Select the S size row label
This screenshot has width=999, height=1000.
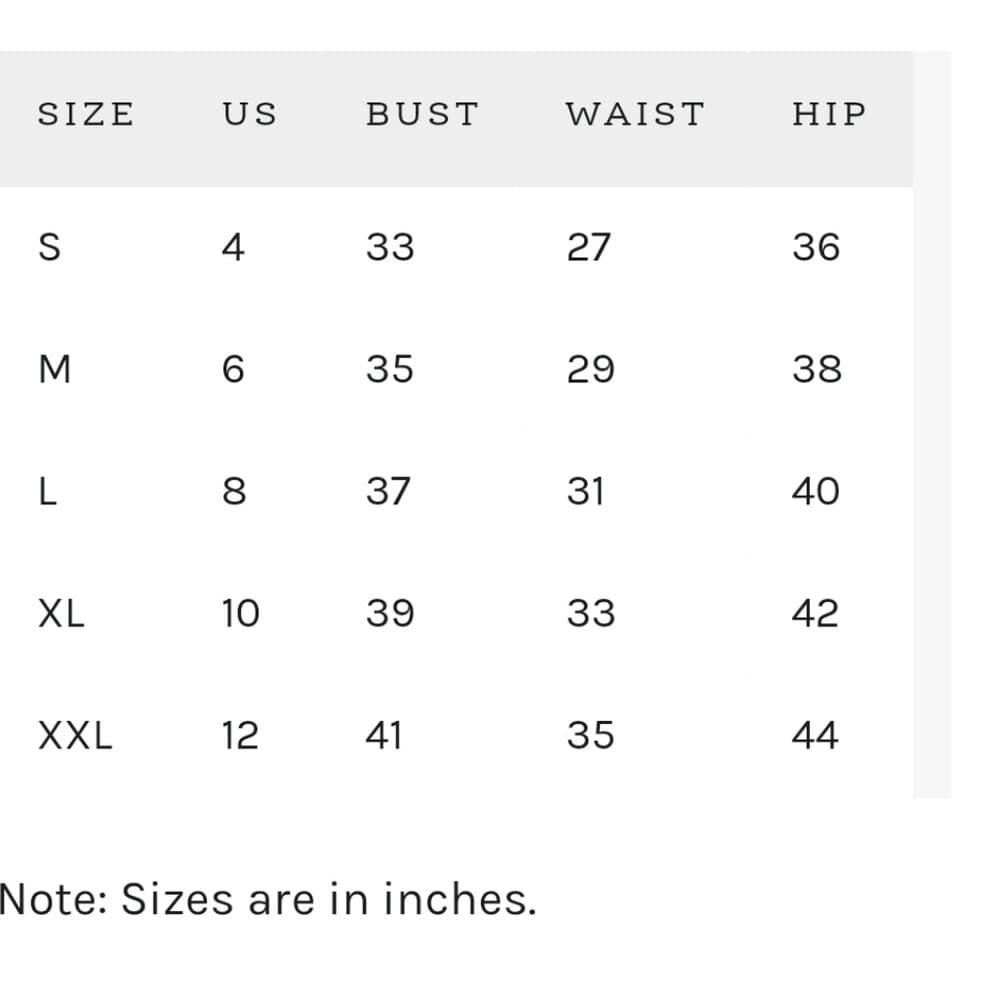50,247
